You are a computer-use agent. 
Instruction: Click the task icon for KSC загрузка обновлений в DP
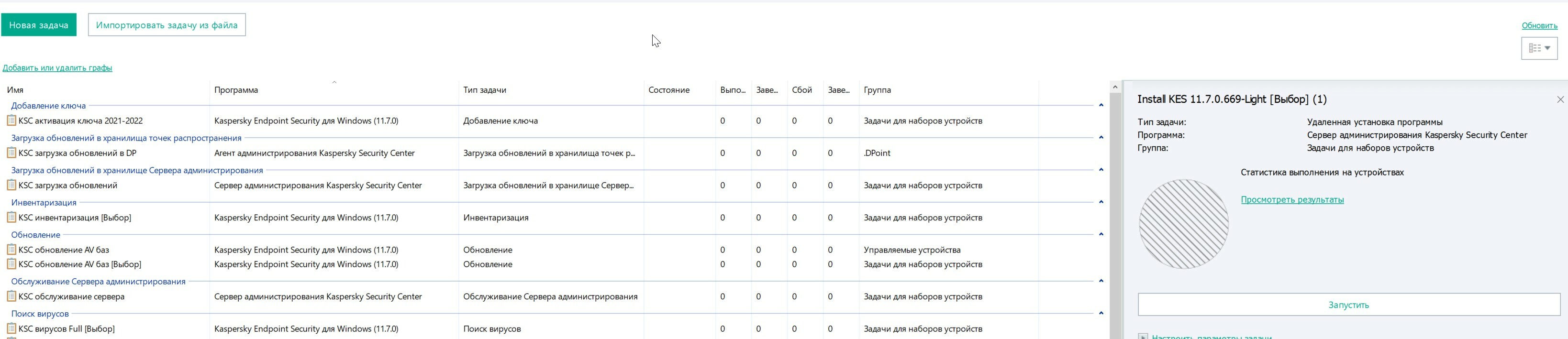point(11,153)
